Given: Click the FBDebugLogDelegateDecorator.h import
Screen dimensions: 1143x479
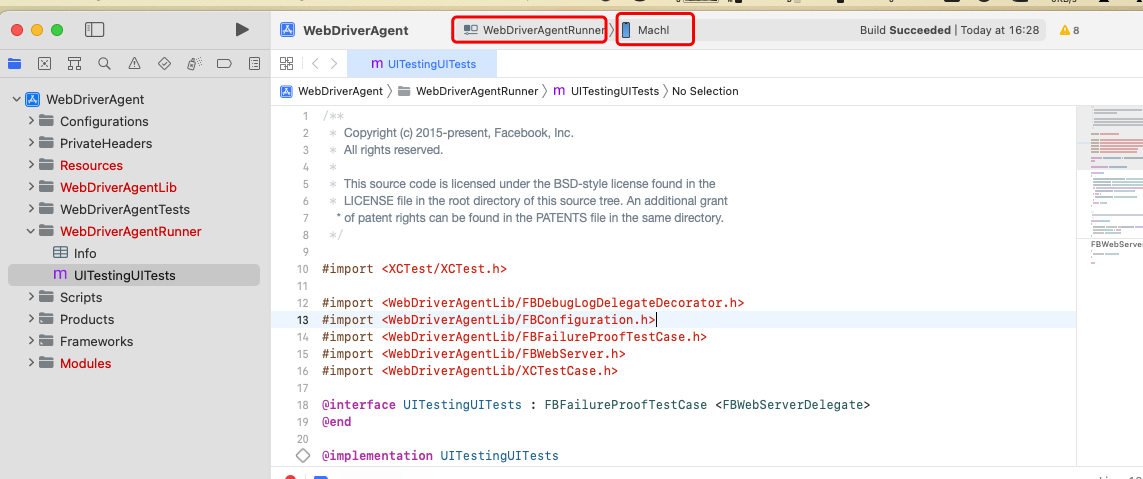Looking at the screenshot, I should coord(533,303).
